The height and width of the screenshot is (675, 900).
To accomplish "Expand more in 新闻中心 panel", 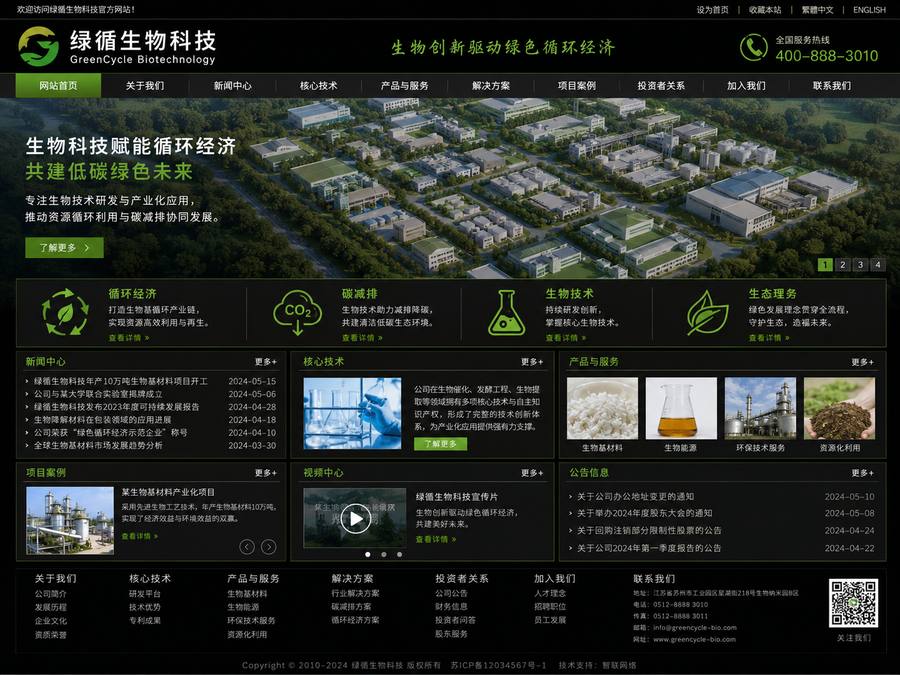I will [266, 362].
